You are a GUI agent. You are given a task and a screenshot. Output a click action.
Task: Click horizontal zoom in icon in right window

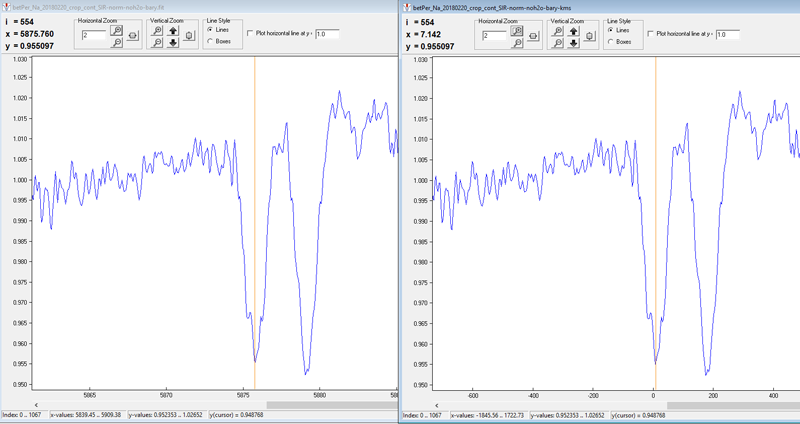[517, 31]
